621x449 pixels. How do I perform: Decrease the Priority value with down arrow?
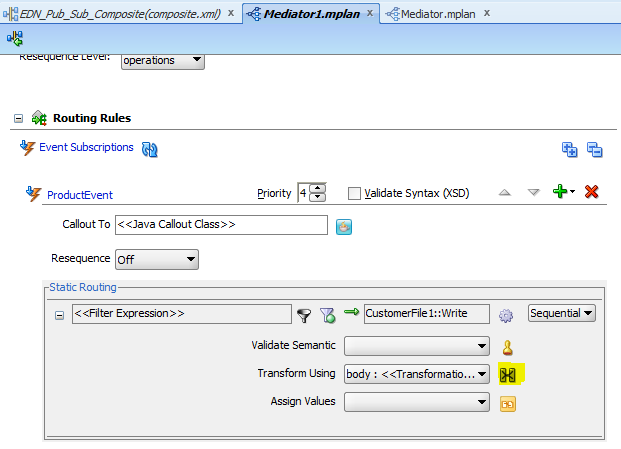click(317, 197)
